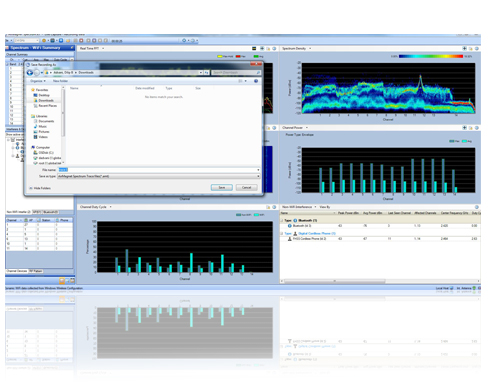The width and height of the screenshot is (488, 385).
Task: Click the red record icon in toolbar
Action: [81, 41]
